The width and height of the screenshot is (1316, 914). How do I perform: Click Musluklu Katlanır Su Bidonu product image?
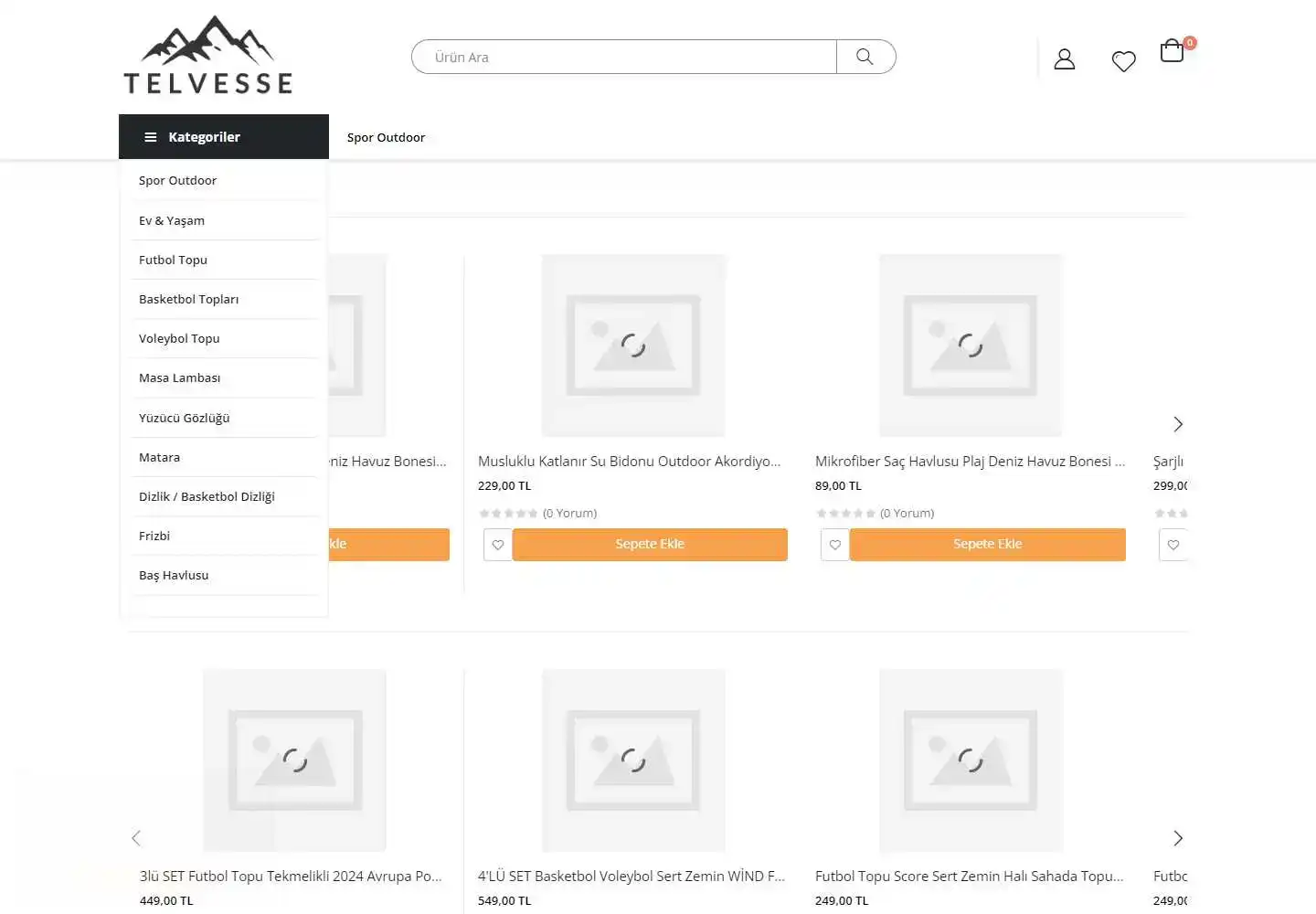[x=633, y=345]
